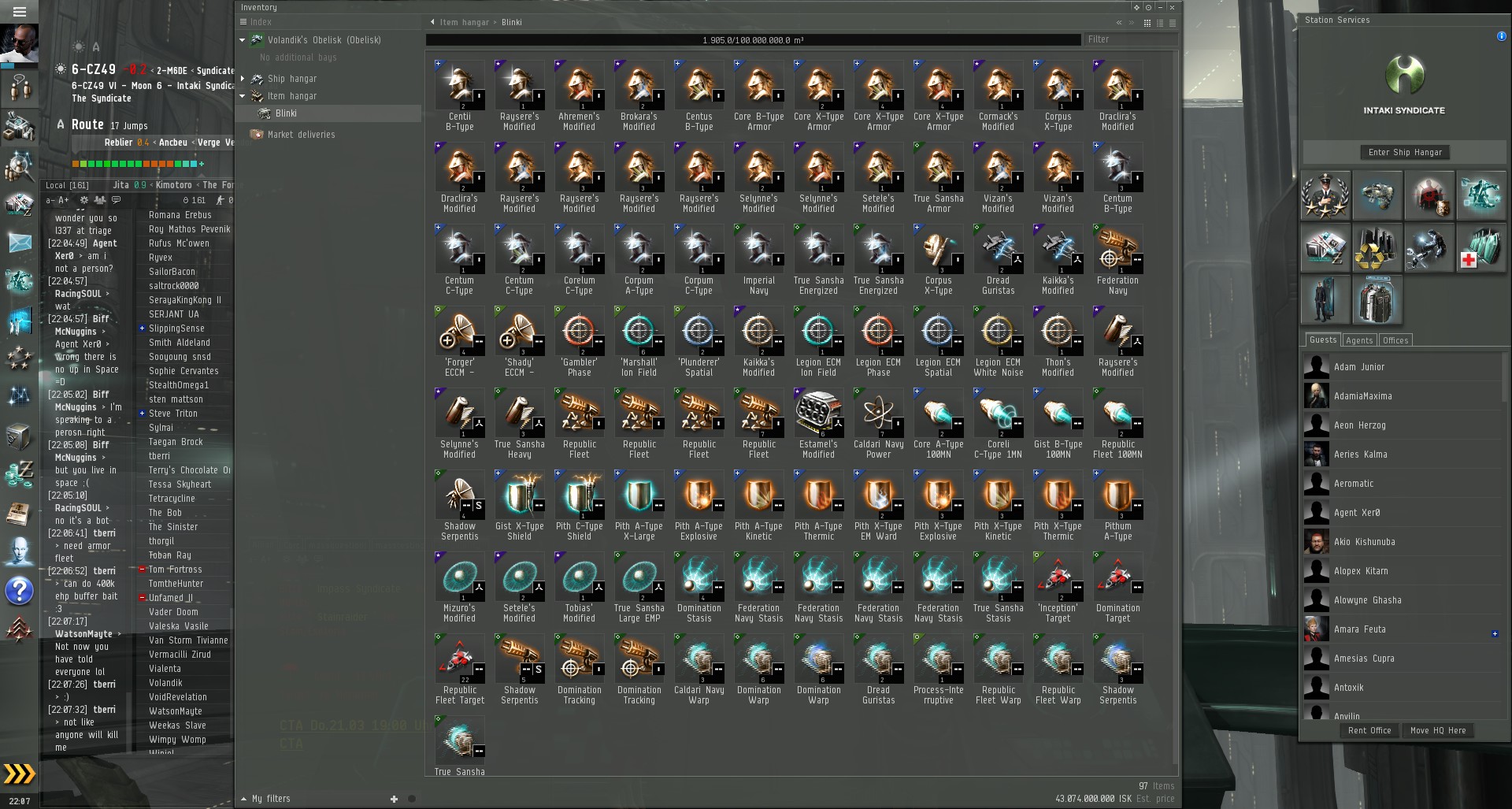1512x809 pixels.
Task: Expand the Ship hangar tree arrow
Action: [x=243, y=79]
